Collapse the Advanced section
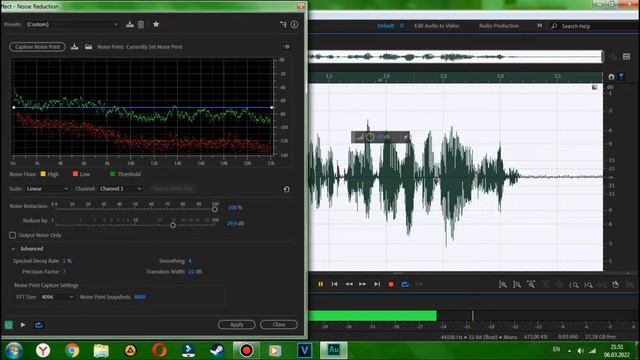The width and height of the screenshot is (640, 360). (x=13, y=249)
